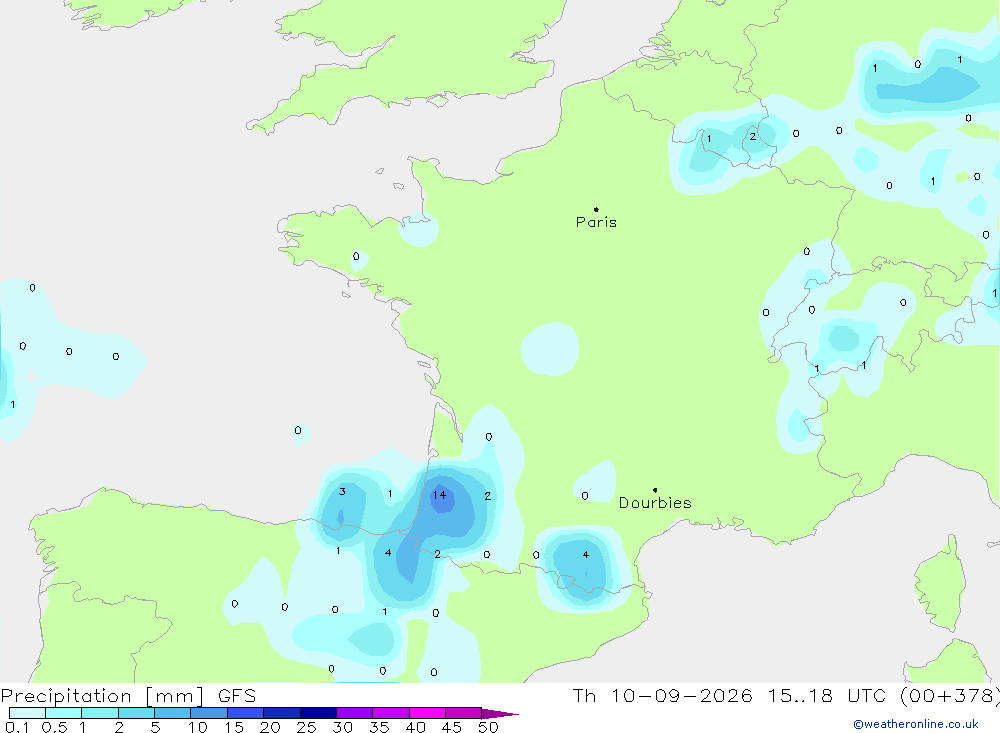1000x733 pixels.
Task: Click the GFS model name label
Action: pyautogui.click(x=237, y=696)
